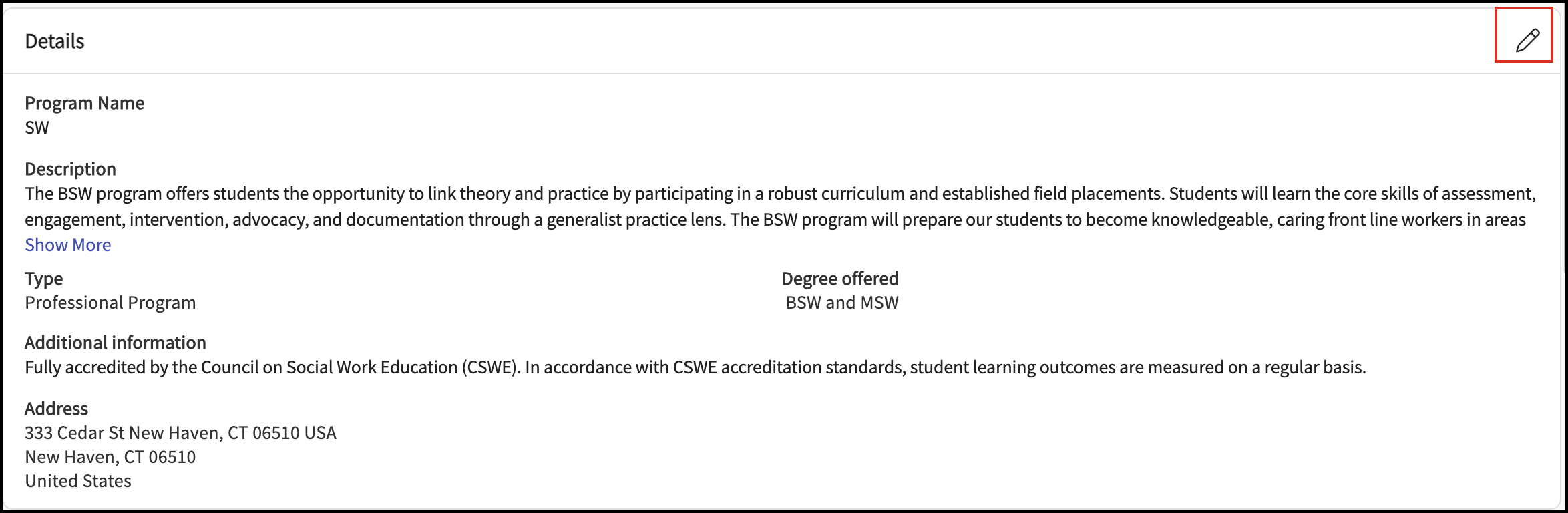The height and width of the screenshot is (513, 1568).
Task: Select the Professional Program value
Action: [x=110, y=303]
